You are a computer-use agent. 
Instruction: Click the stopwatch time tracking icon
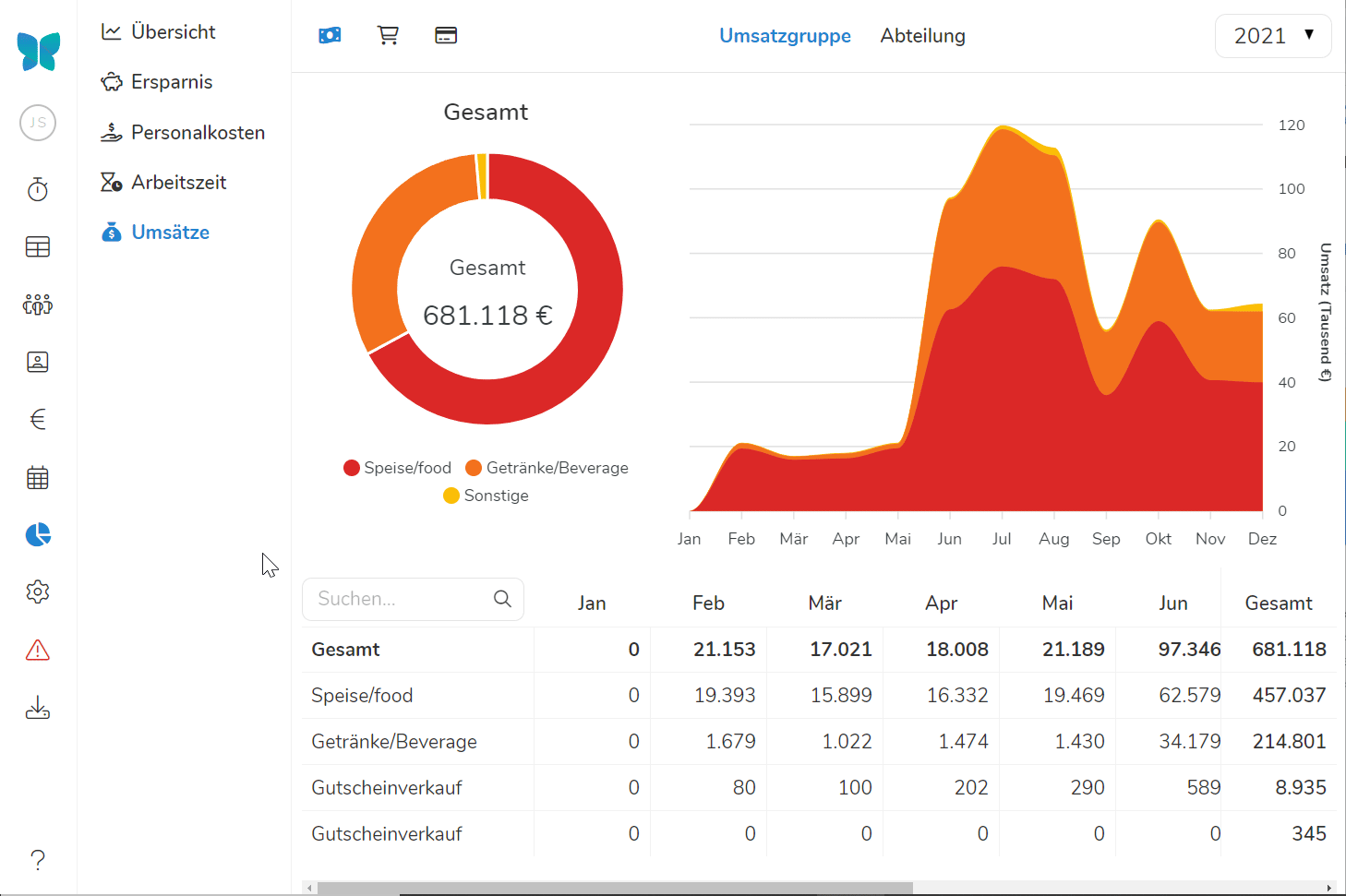tap(38, 190)
